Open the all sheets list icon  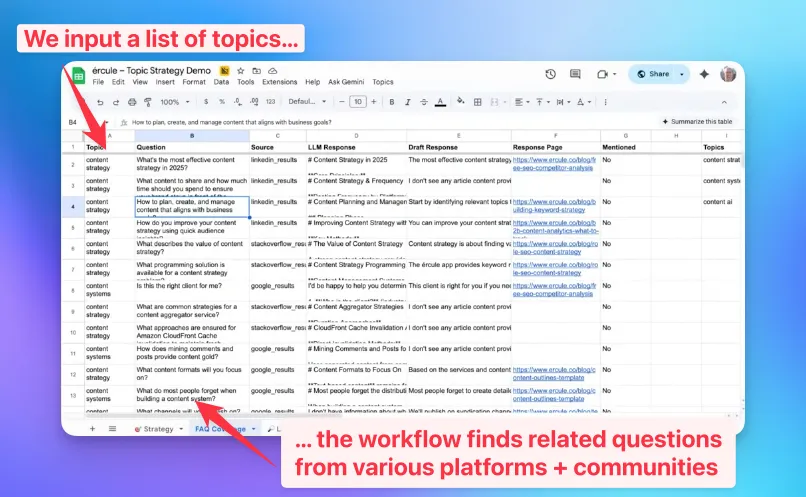click(112, 428)
